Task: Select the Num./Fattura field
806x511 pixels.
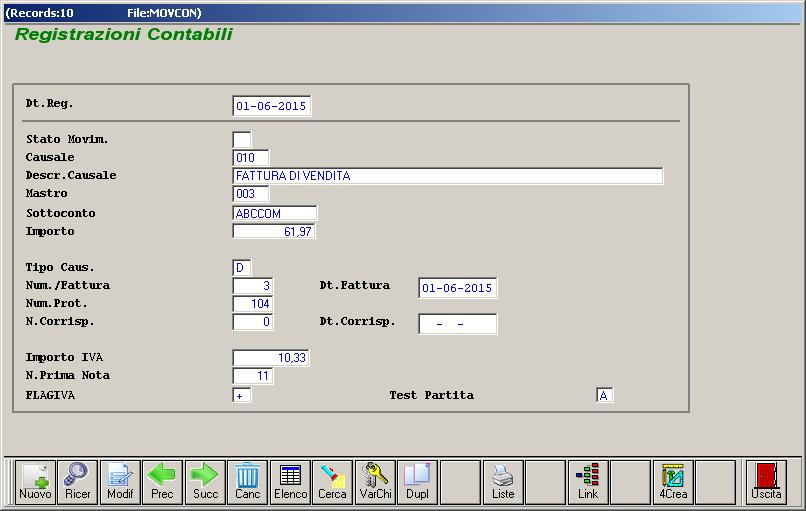Action: click(x=252, y=286)
